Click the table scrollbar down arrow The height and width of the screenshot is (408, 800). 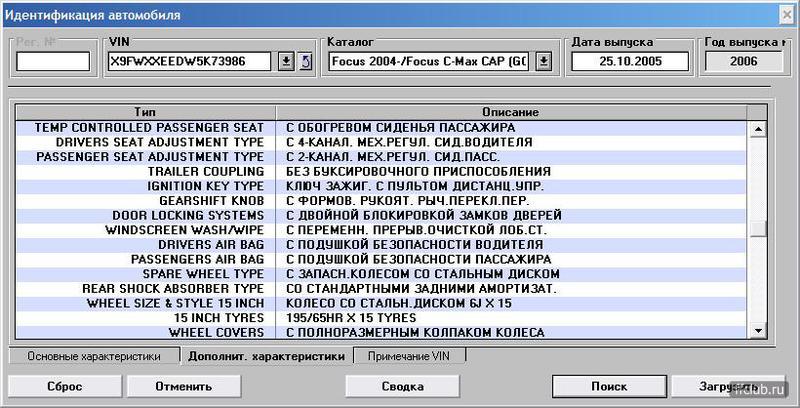(x=759, y=330)
